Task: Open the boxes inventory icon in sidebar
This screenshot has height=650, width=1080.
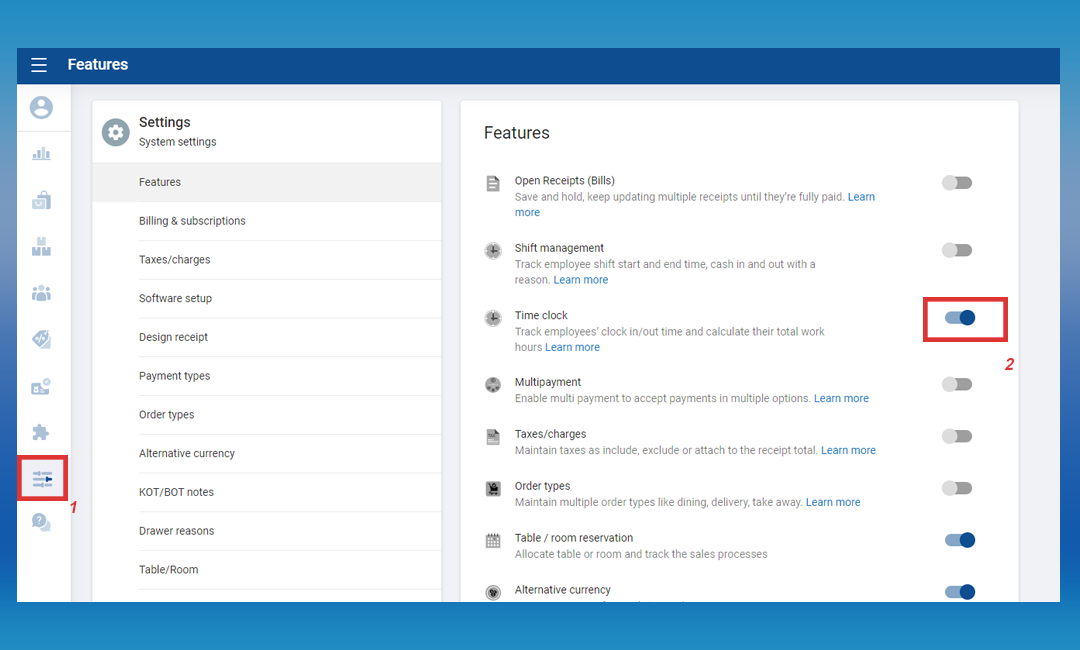Action: pos(41,247)
